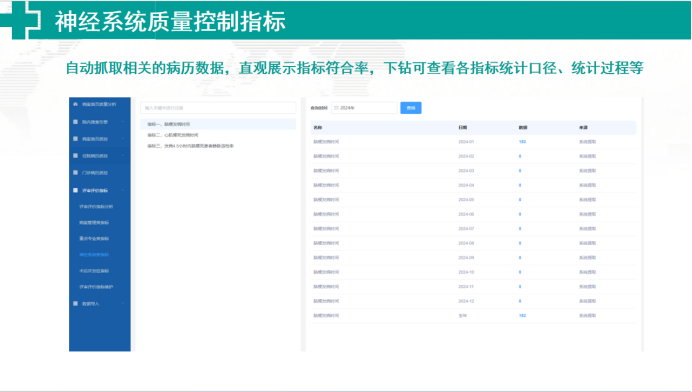This screenshot has width=692, height=392.
Task: Click the square icon beside 评审评价指标 menu
Action: 75,190
